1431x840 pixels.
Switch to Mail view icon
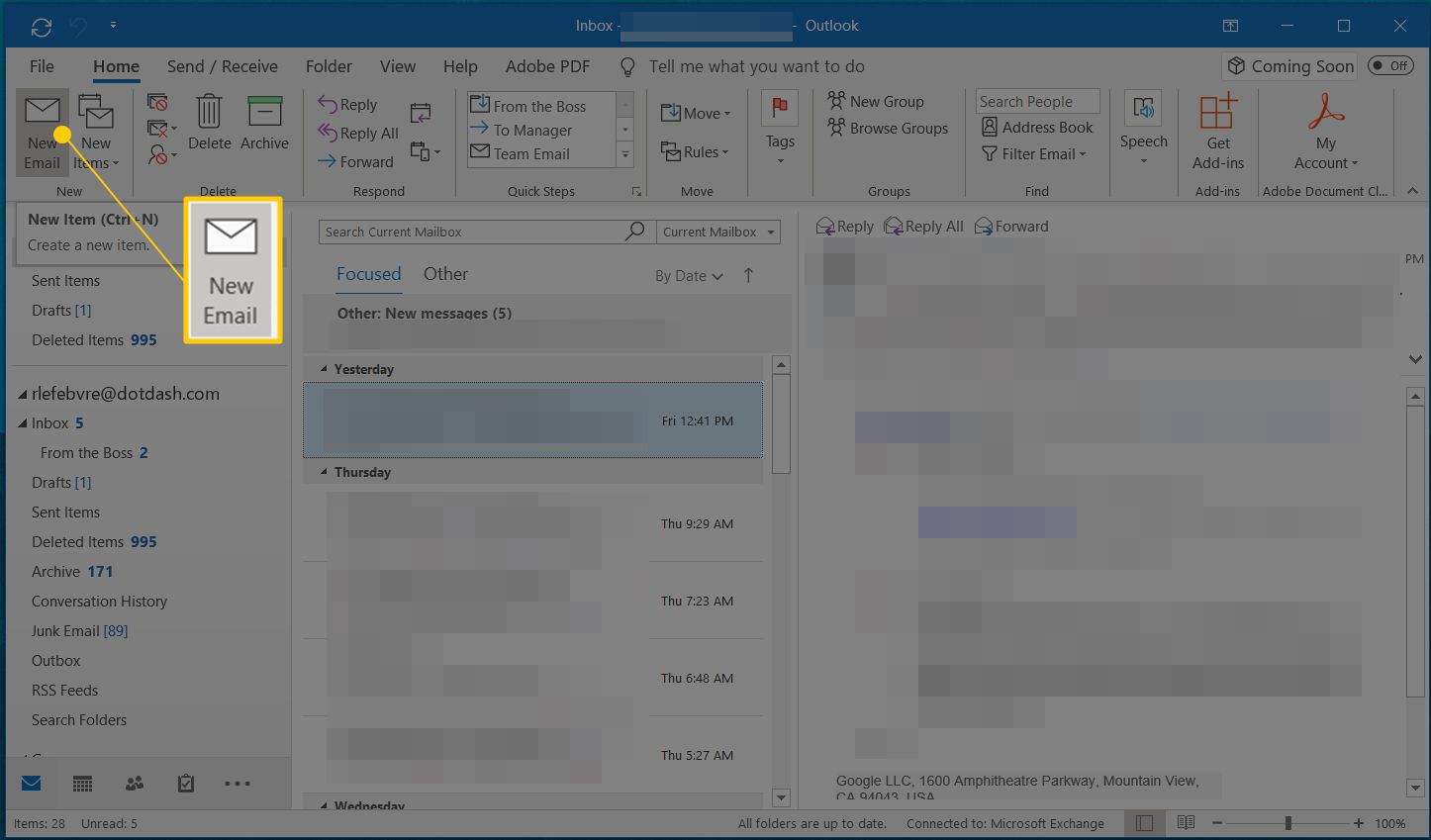point(32,784)
